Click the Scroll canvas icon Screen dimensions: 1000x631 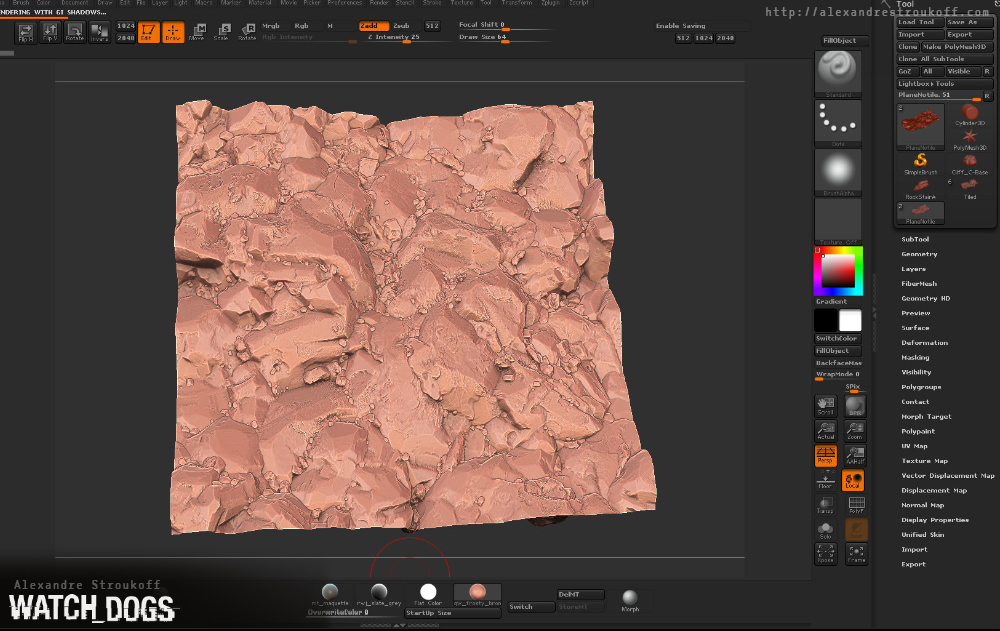825,406
